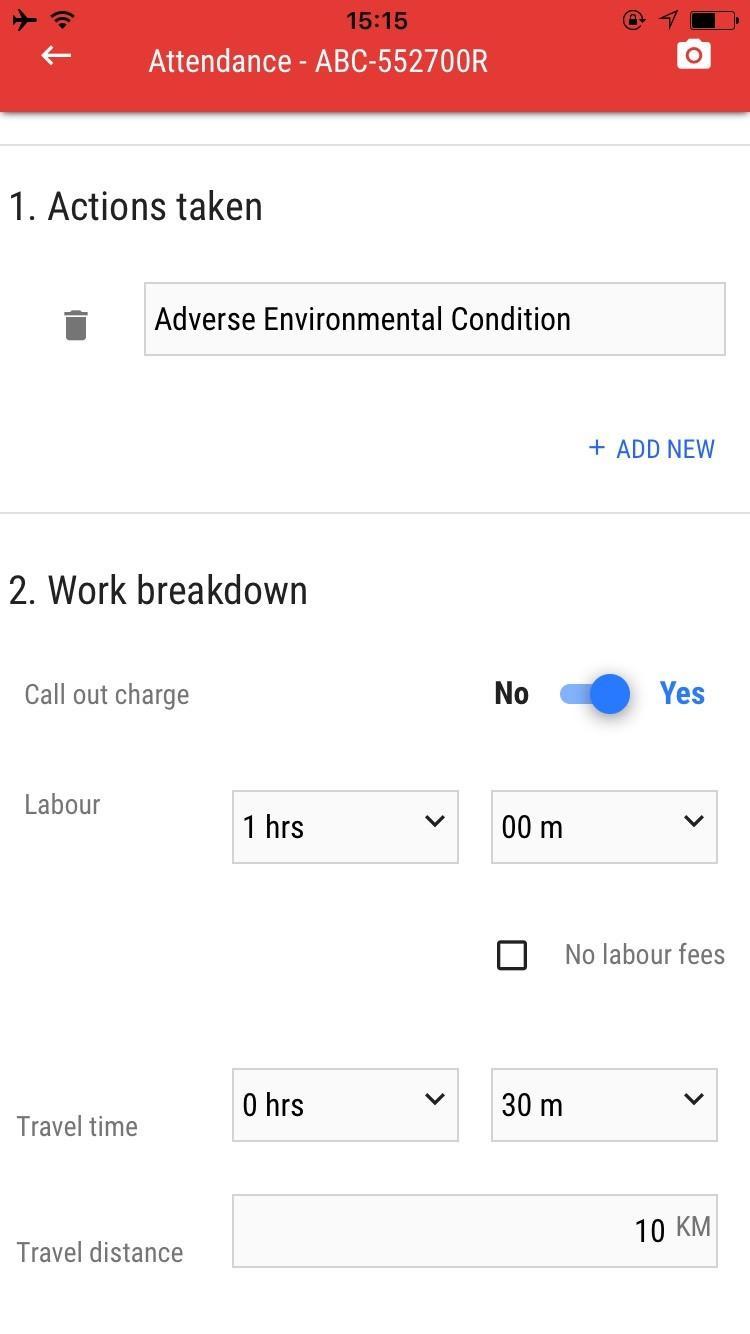Tap the Attendance - ABC-552700R title

[x=318, y=61]
